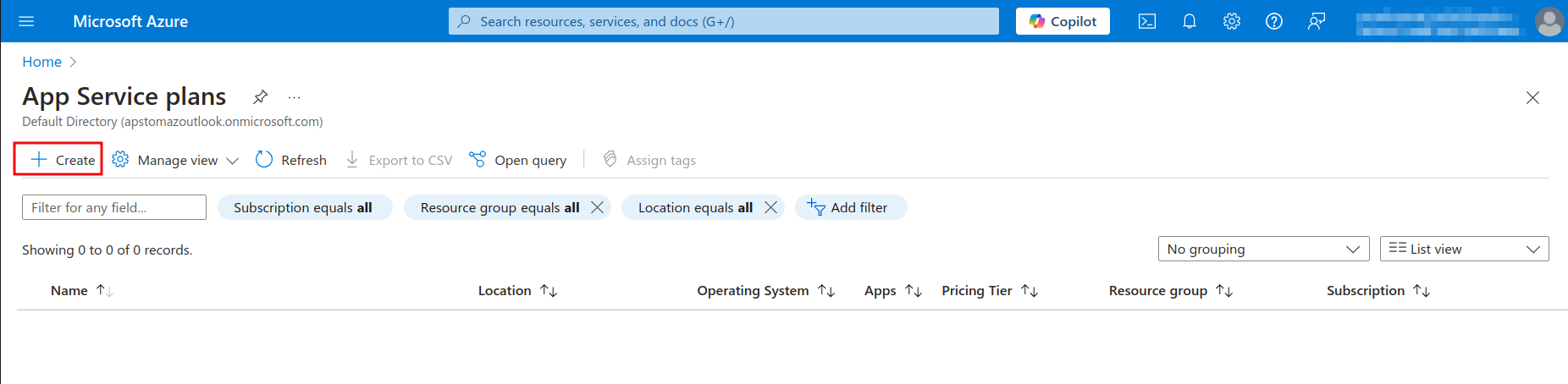Click the Copilot button
The width and height of the screenshot is (1568, 384).
click(1063, 21)
